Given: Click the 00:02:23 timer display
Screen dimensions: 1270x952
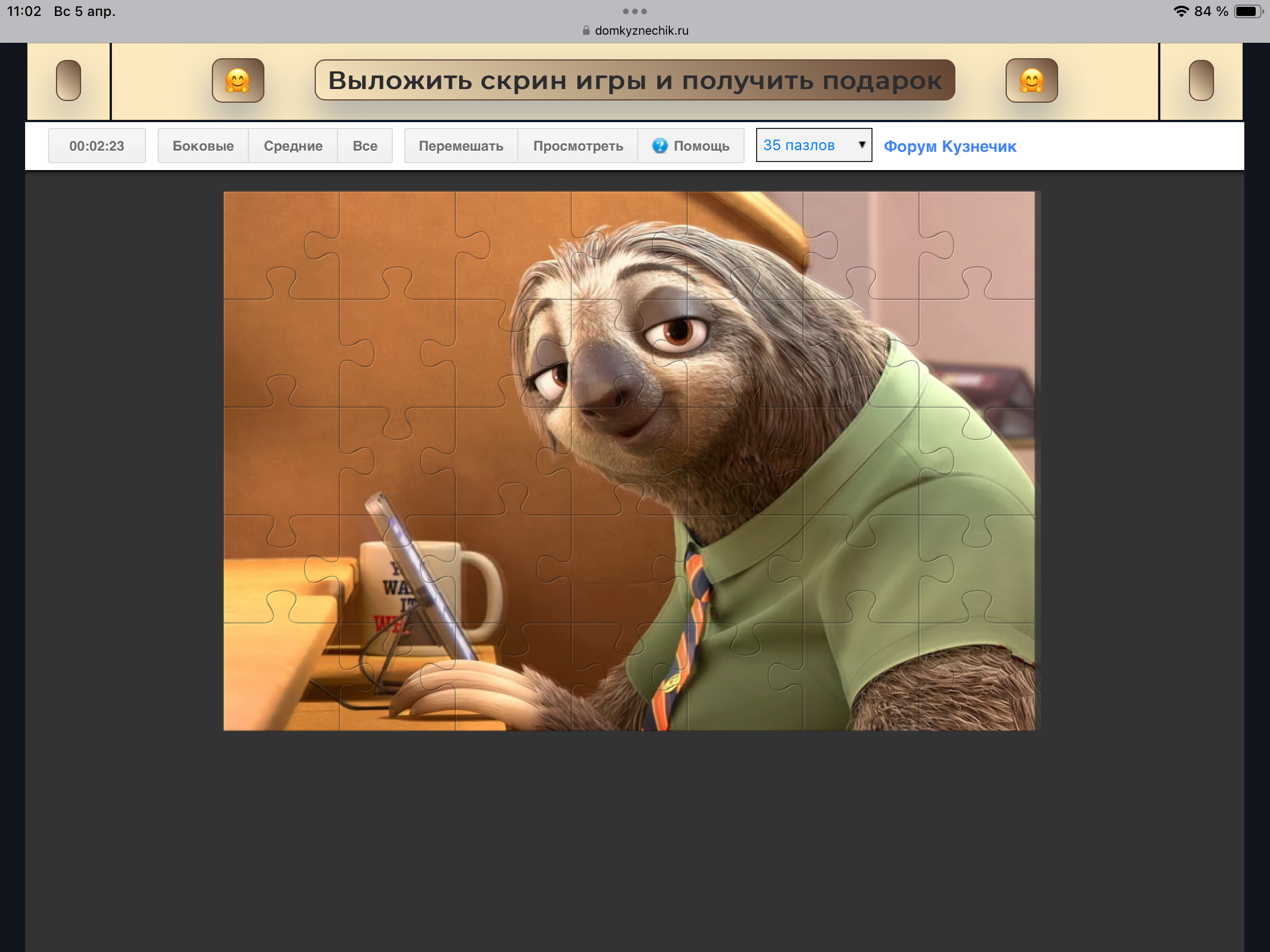Looking at the screenshot, I should [97, 146].
